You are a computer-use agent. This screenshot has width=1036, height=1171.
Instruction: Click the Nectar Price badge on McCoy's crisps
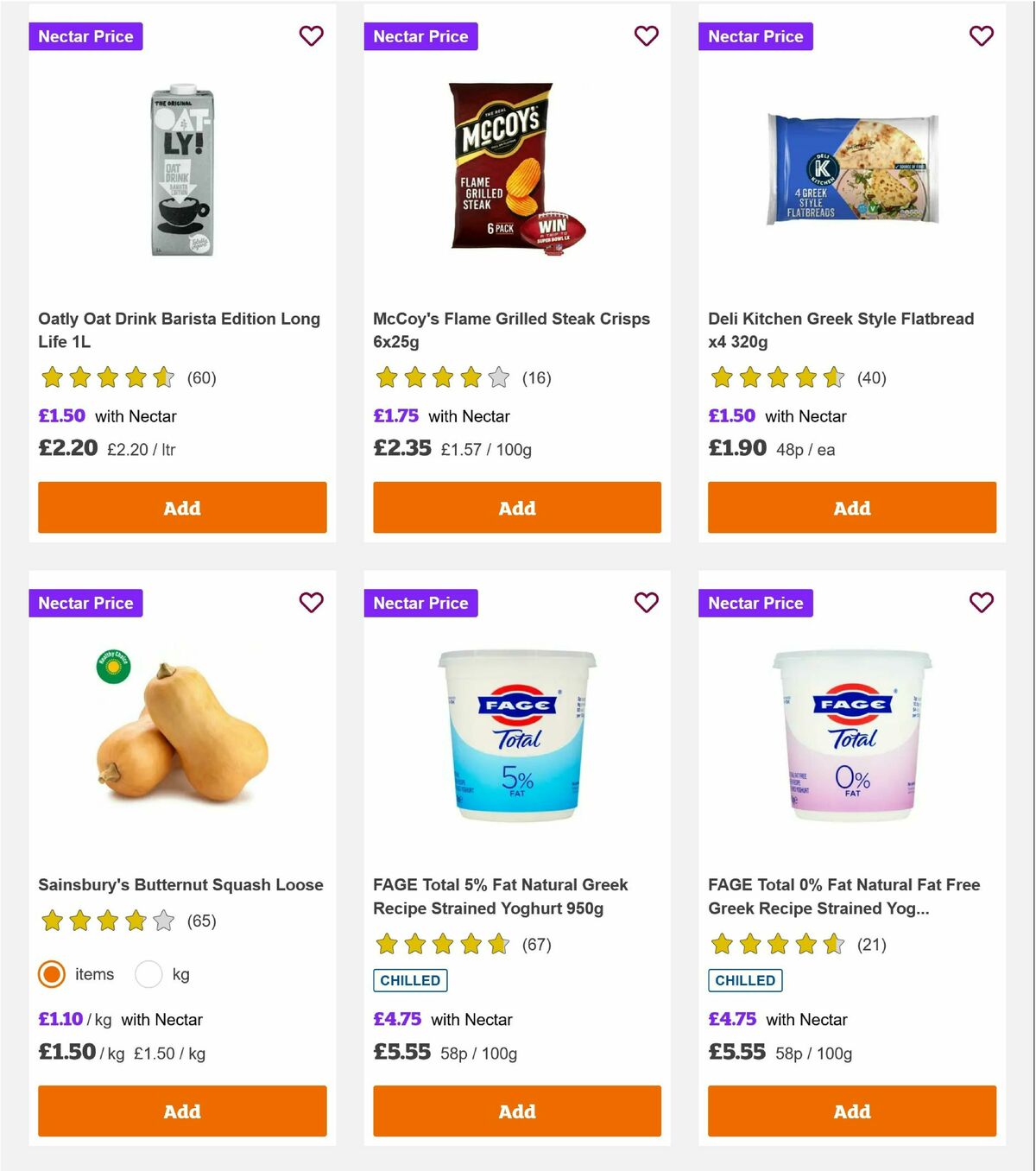coord(420,36)
